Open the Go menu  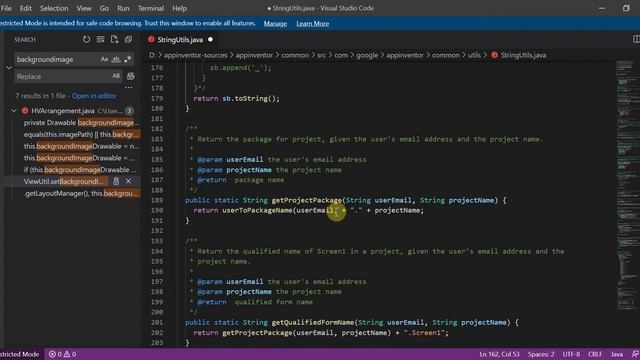pos(104,8)
